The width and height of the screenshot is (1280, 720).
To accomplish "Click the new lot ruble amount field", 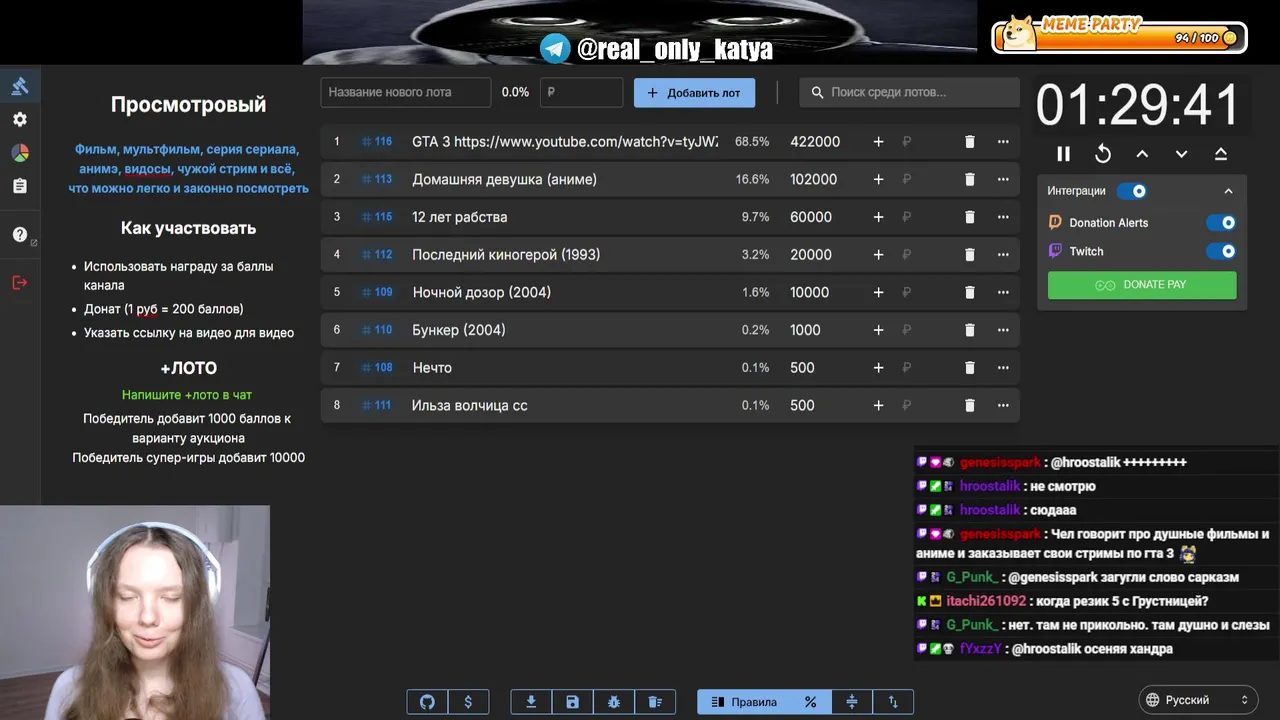I will pyautogui.click(x=581, y=92).
